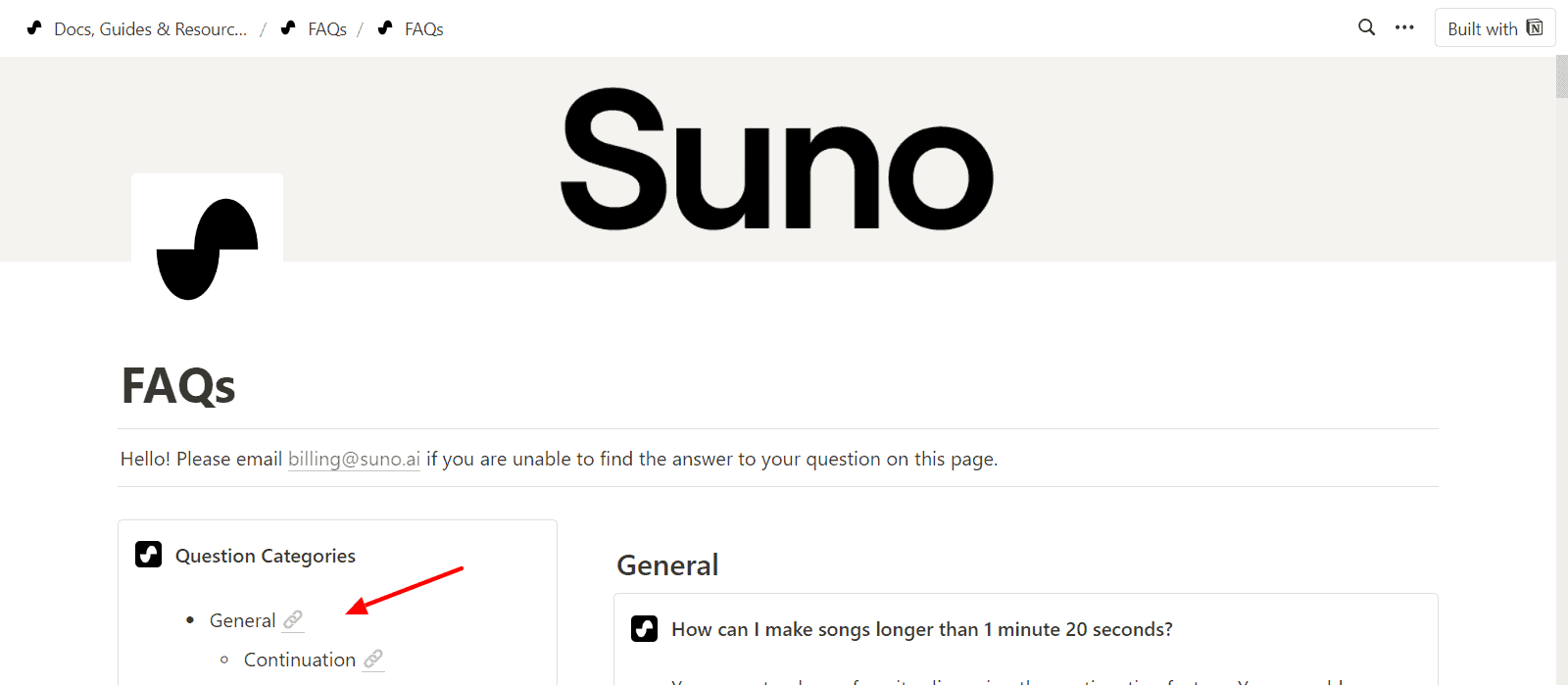This screenshot has height=685, width=1568.
Task: Open the Continuation subcategory link
Action: 299,660
